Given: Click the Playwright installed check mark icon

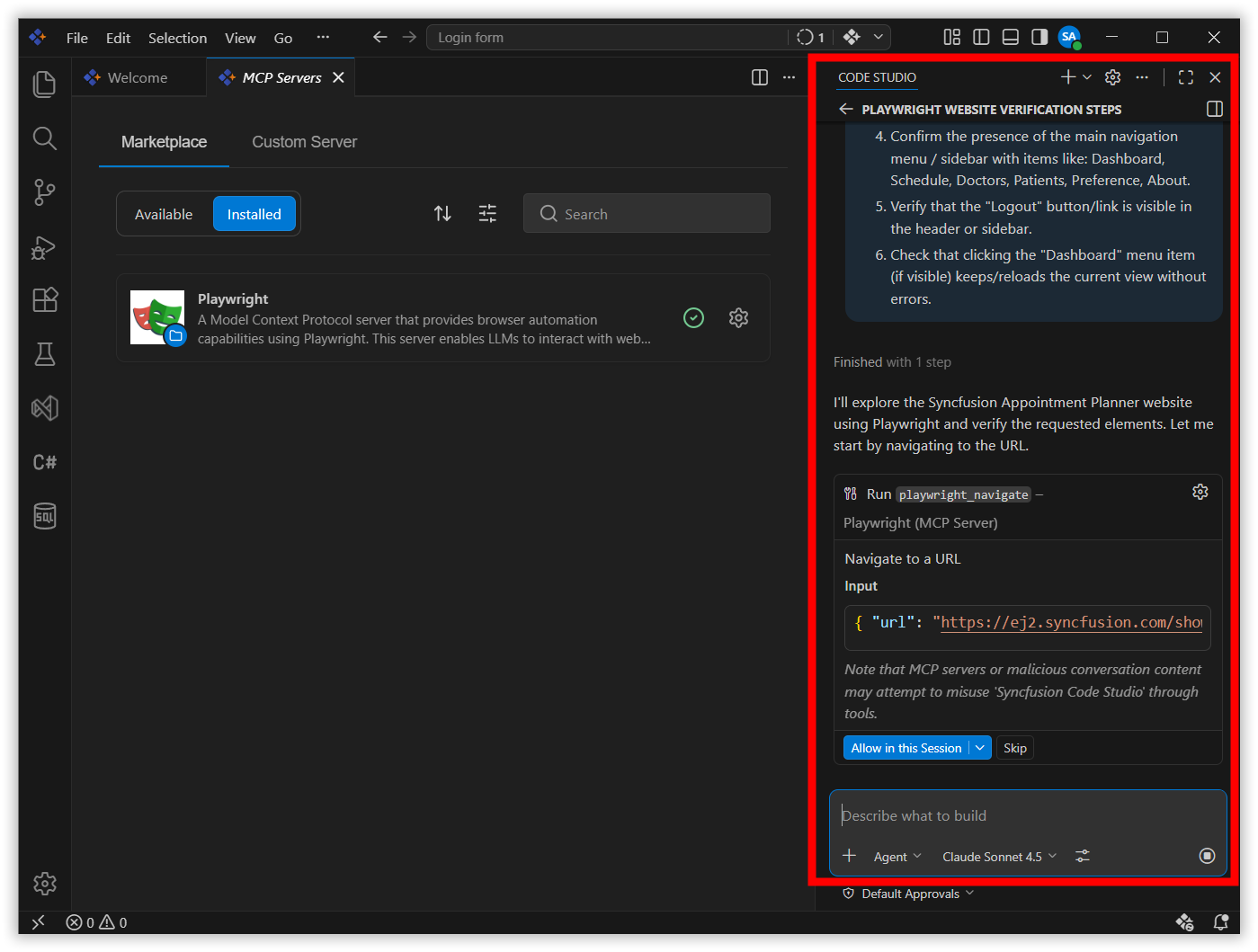Looking at the screenshot, I should [x=693, y=317].
